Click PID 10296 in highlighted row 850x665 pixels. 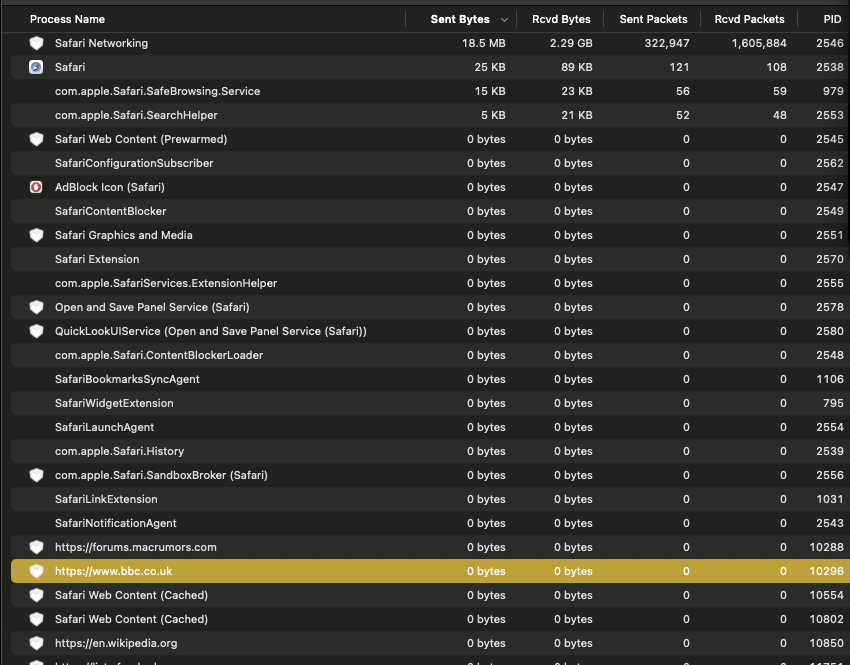(826, 571)
